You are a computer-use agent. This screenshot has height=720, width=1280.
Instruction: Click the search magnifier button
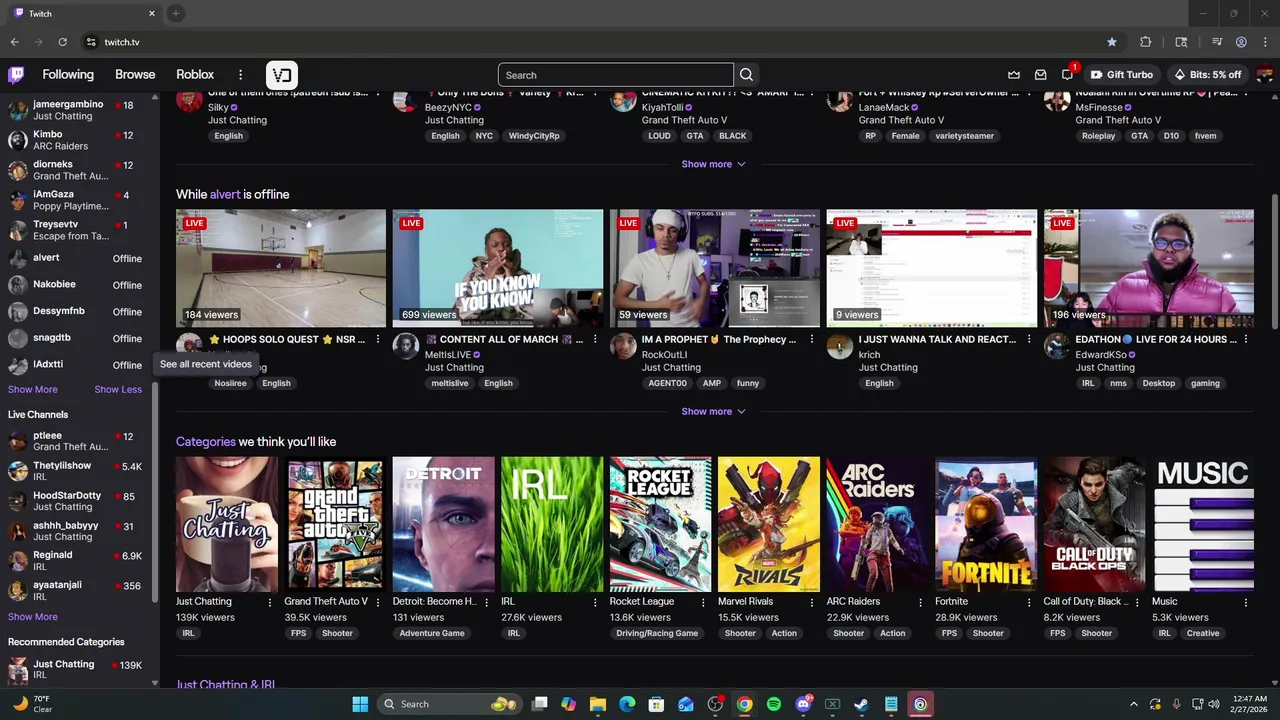(746, 75)
